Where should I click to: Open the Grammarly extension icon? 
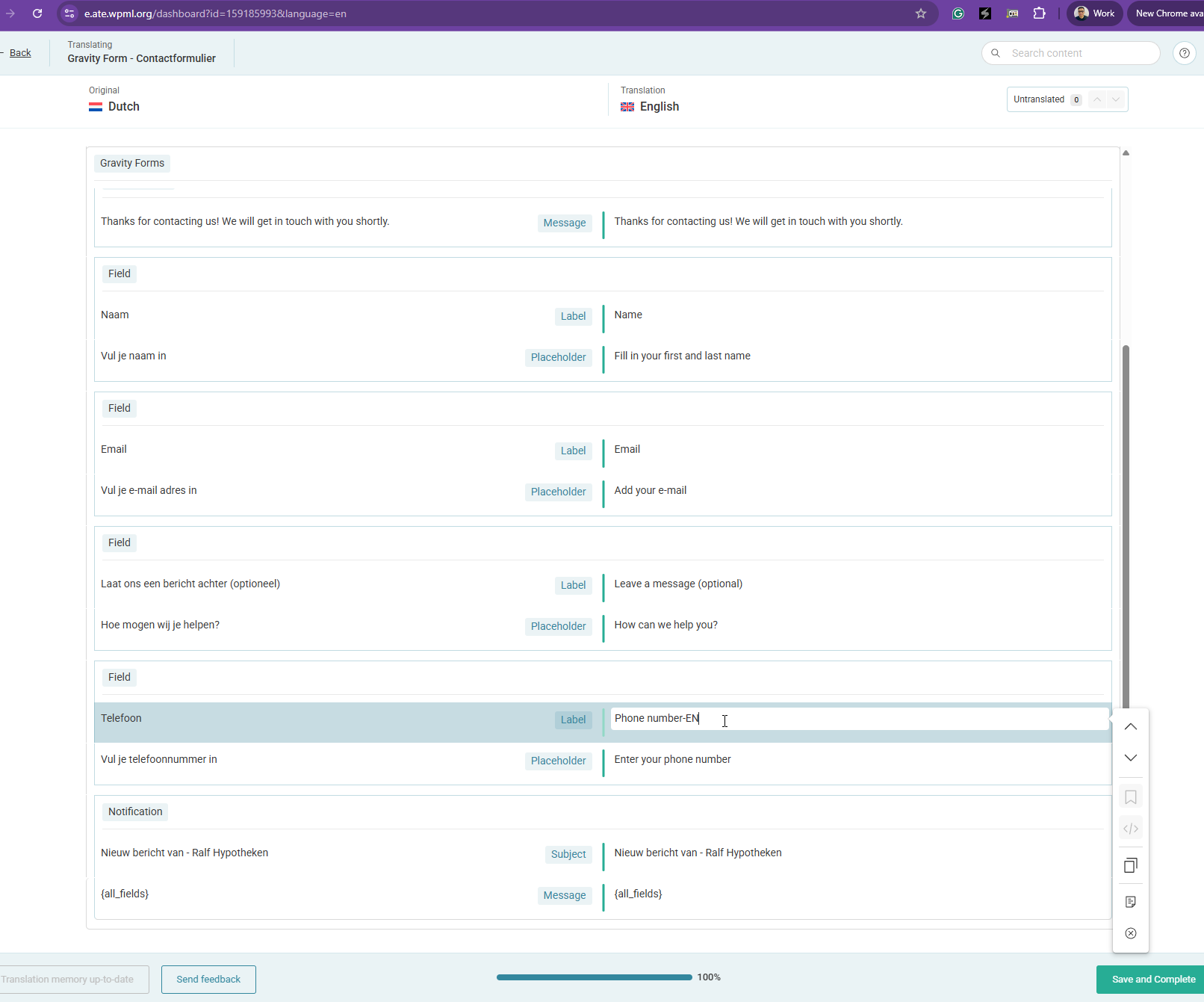pyautogui.click(x=958, y=13)
